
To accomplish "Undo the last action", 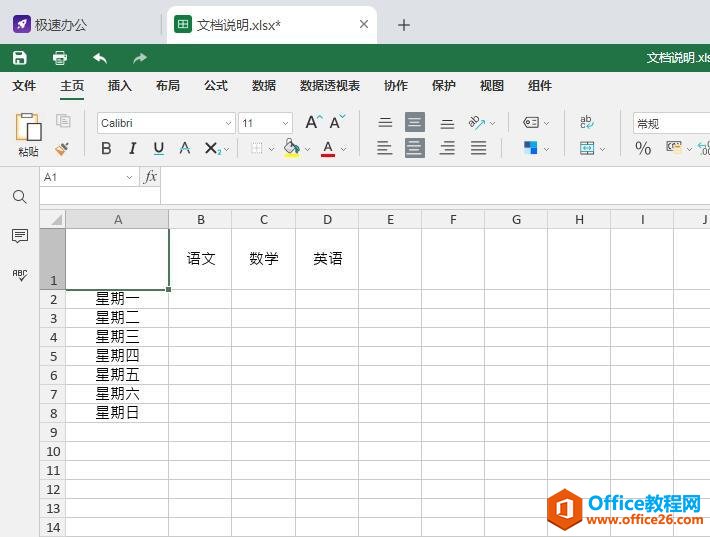I will pyautogui.click(x=100, y=58).
